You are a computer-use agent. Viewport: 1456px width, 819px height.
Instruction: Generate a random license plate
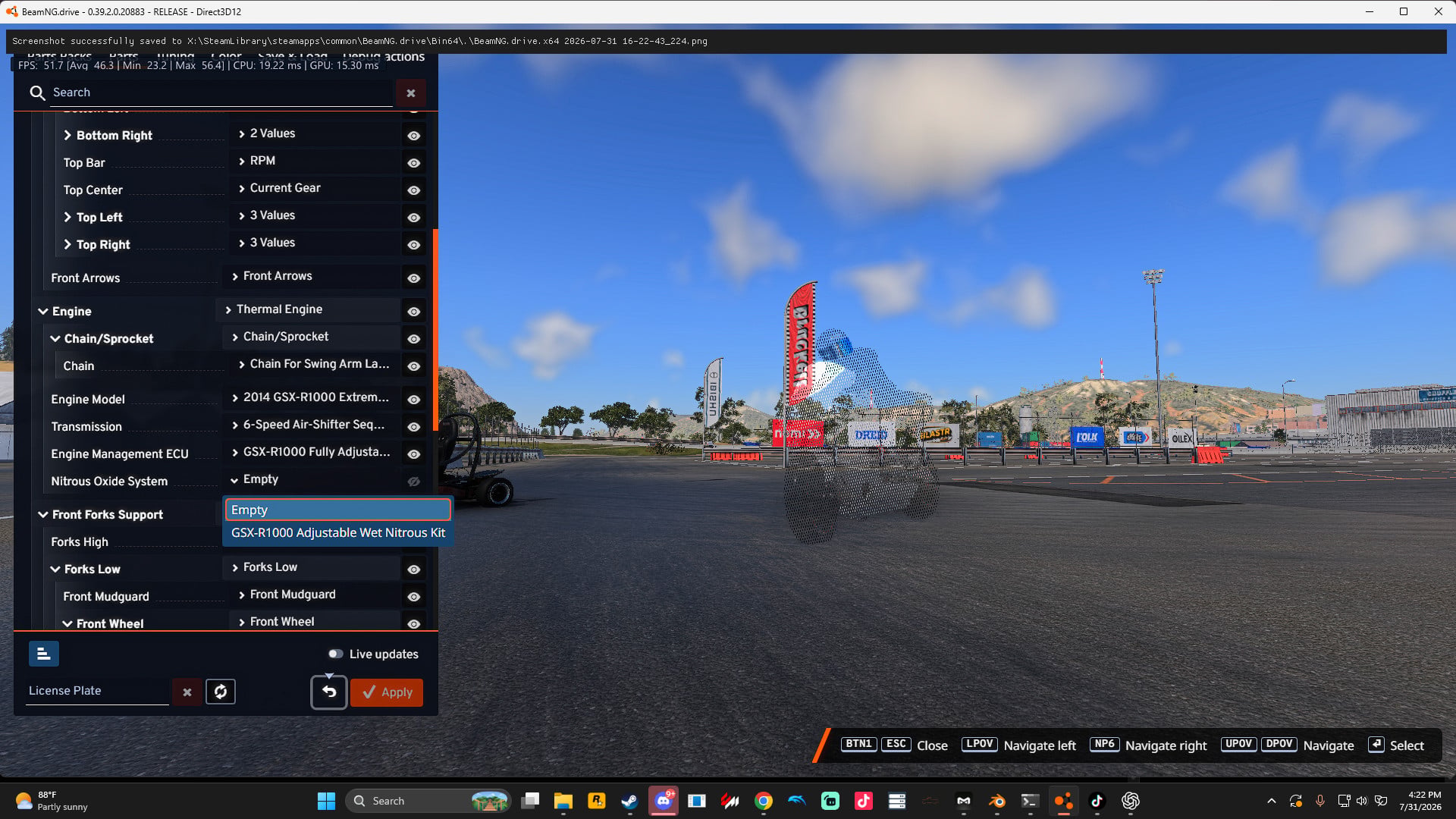point(221,692)
